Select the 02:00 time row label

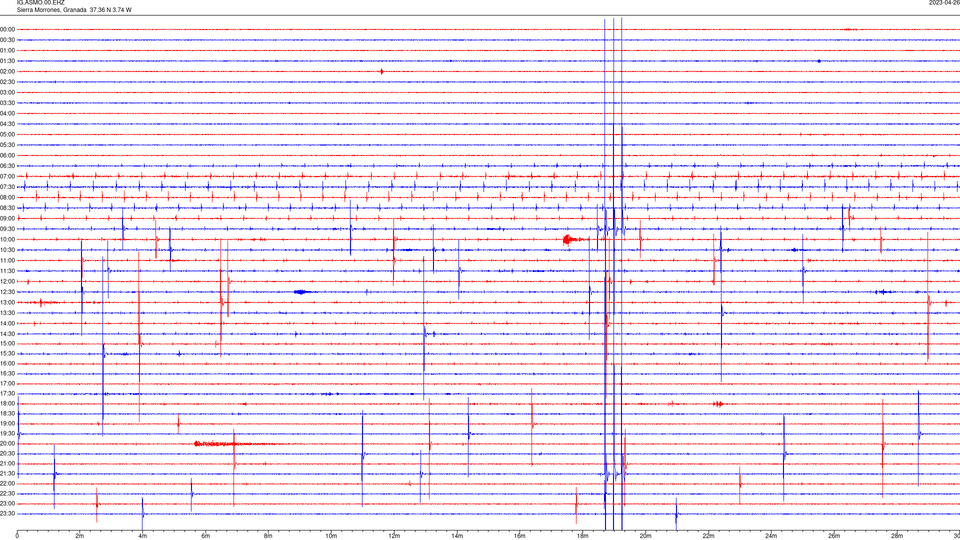click(8, 72)
